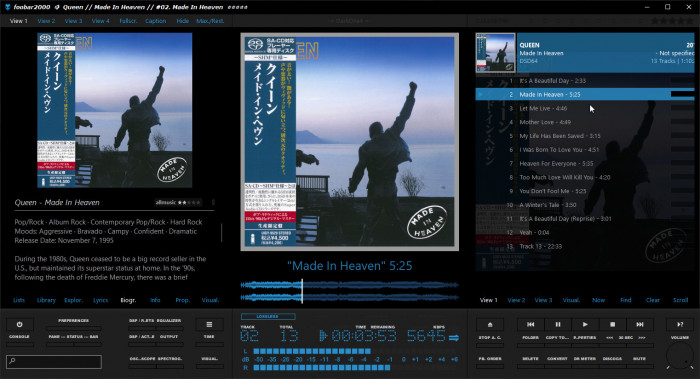Click in the bottom-left search input field
700x379 pixels.
tap(54, 361)
